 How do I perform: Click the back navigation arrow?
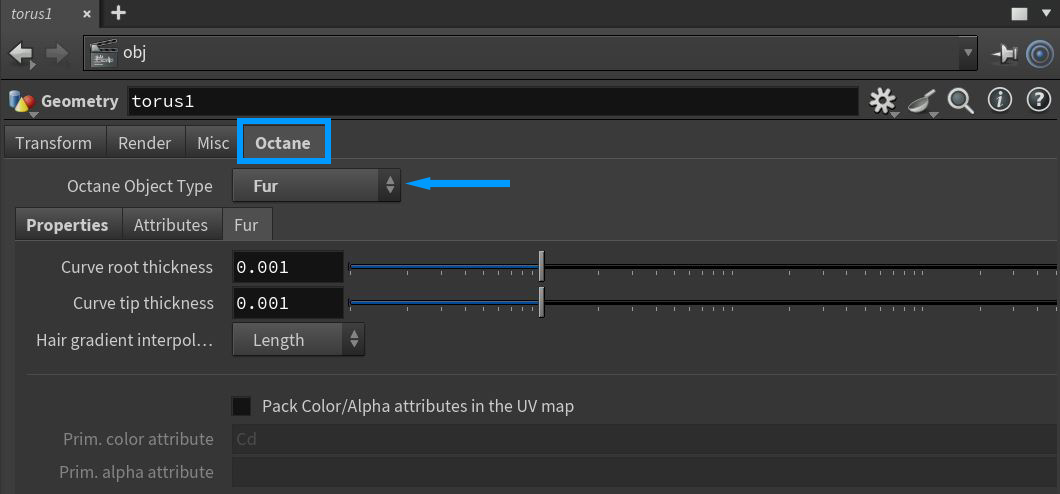click(21, 53)
